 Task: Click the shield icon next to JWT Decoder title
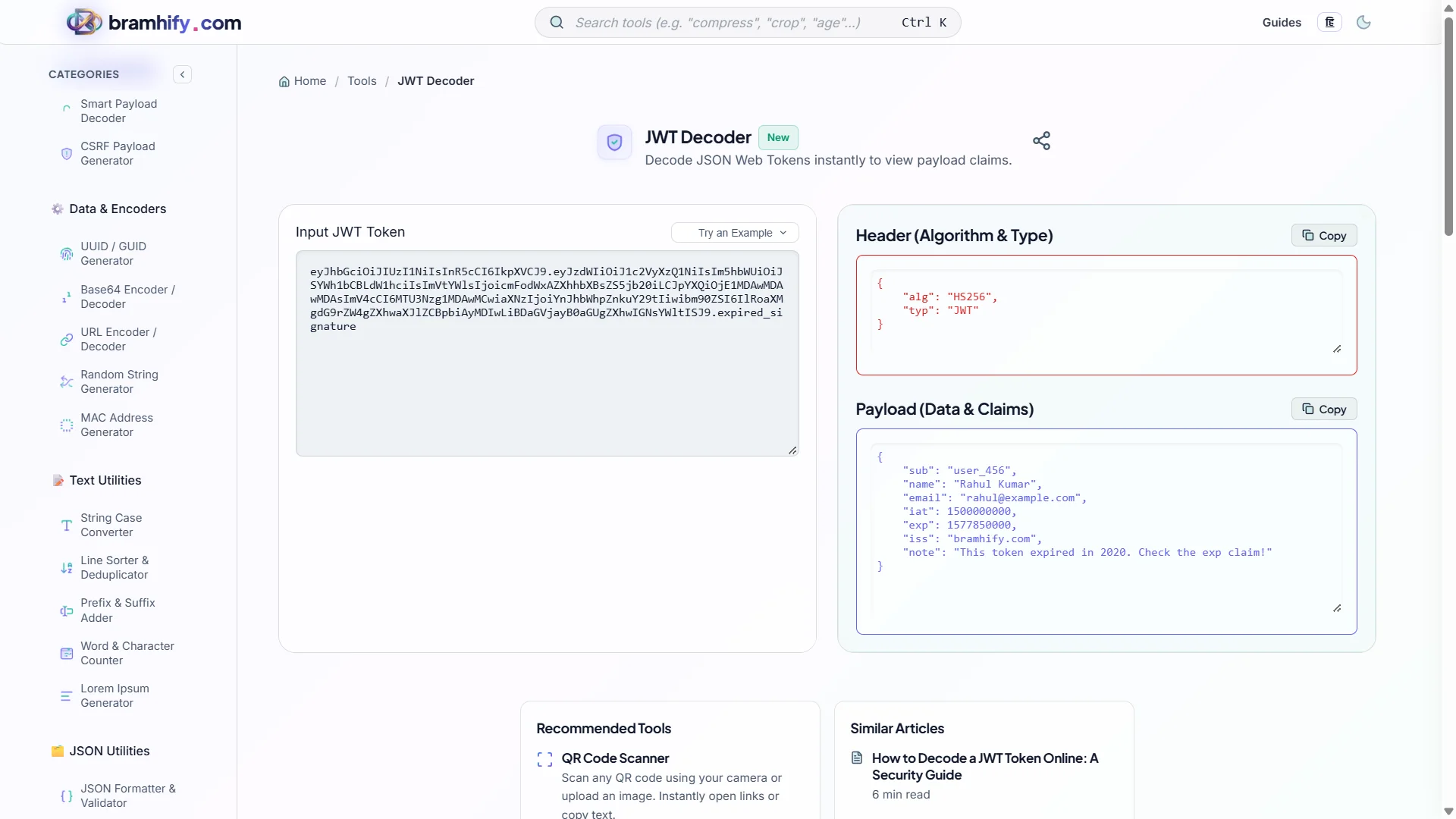[614, 142]
